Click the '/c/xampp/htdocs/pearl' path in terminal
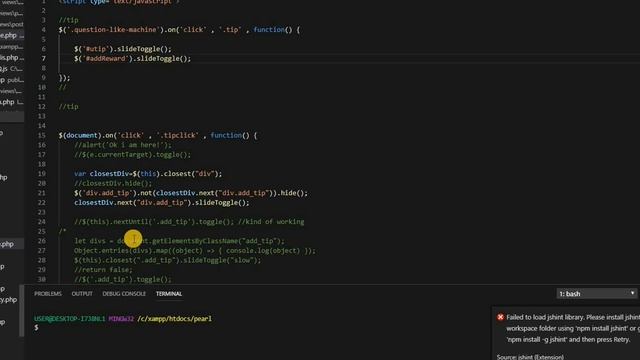 point(175,319)
